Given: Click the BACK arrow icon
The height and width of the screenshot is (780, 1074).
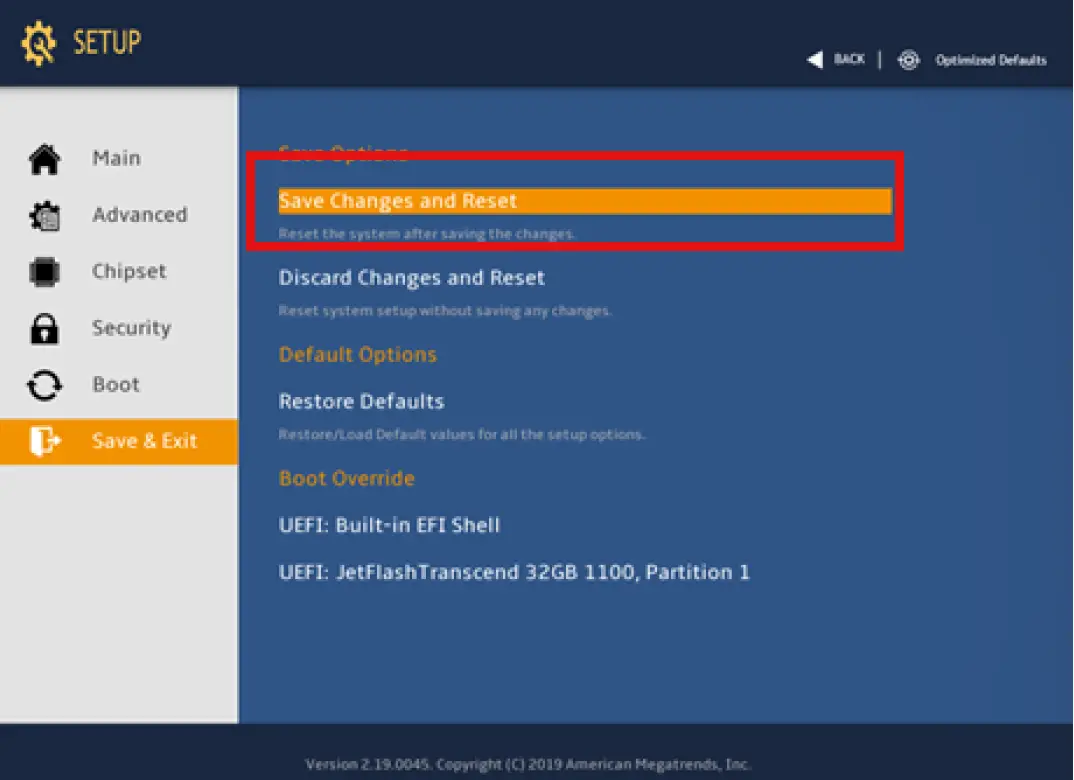Looking at the screenshot, I should coord(815,59).
